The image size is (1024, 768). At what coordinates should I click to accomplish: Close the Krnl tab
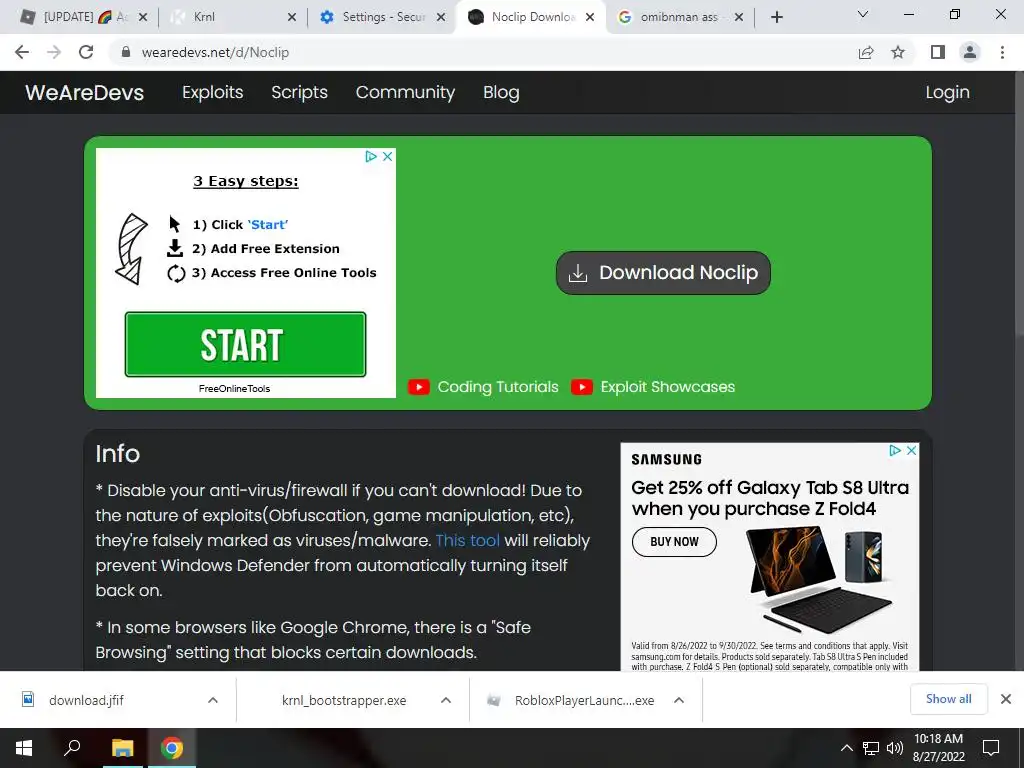click(x=292, y=17)
